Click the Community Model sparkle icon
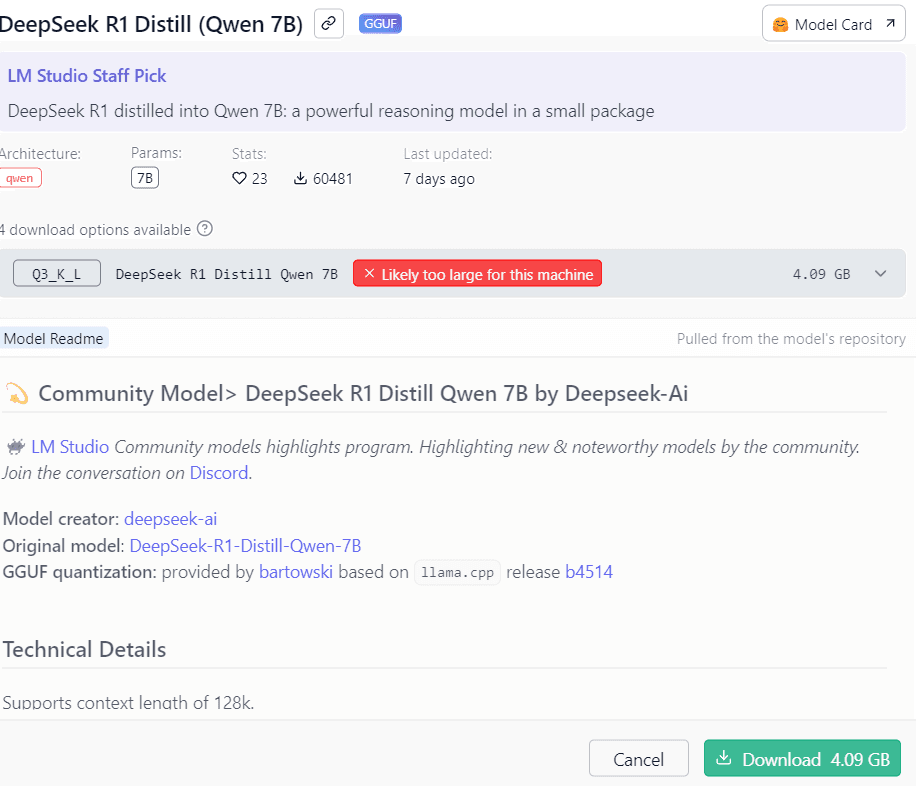This screenshot has width=916, height=786. (x=17, y=393)
